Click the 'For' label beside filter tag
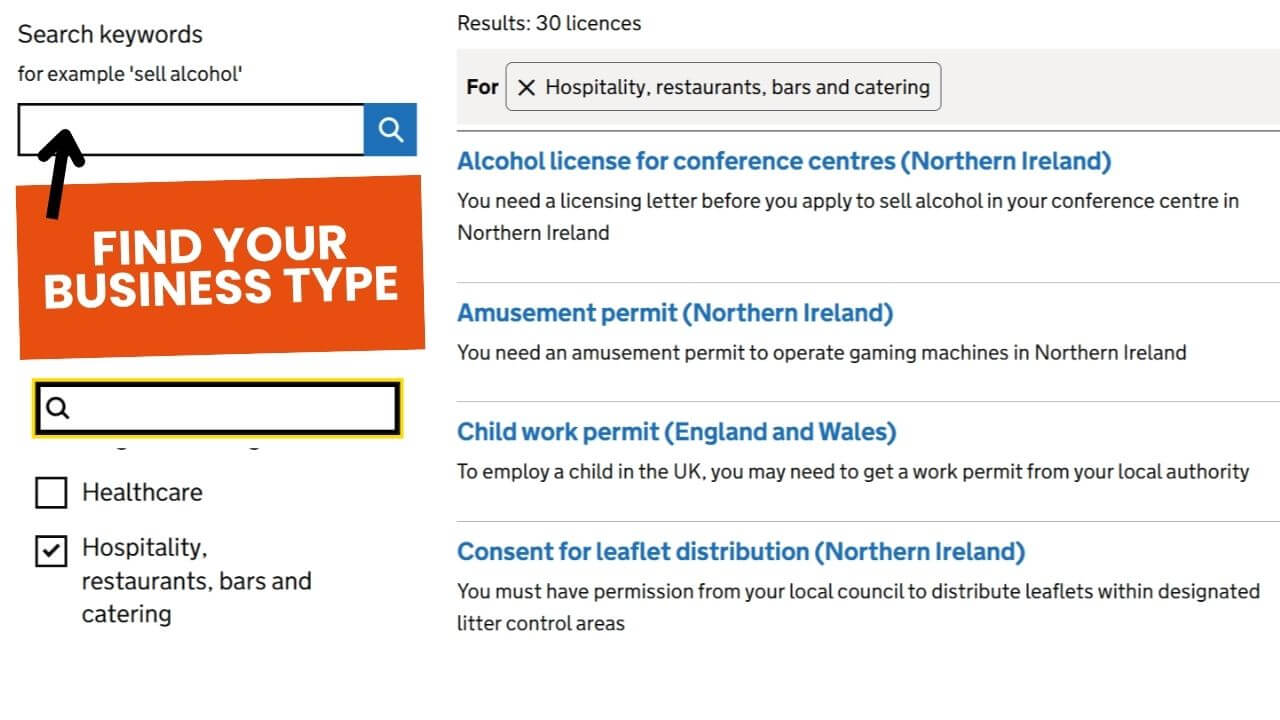The image size is (1280, 720). (482, 87)
